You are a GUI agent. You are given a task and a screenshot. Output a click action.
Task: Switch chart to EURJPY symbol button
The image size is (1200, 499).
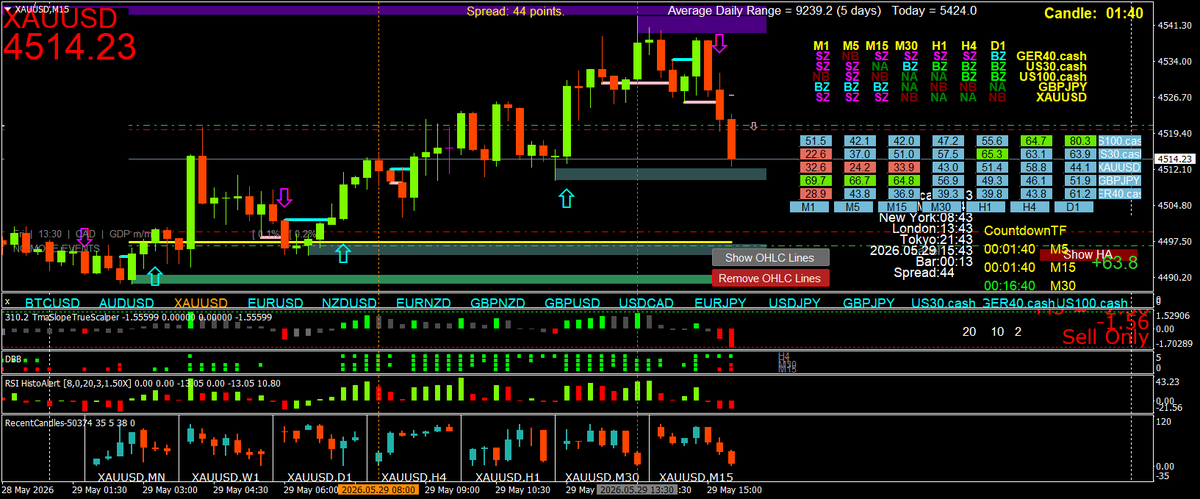pyautogui.click(x=720, y=302)
